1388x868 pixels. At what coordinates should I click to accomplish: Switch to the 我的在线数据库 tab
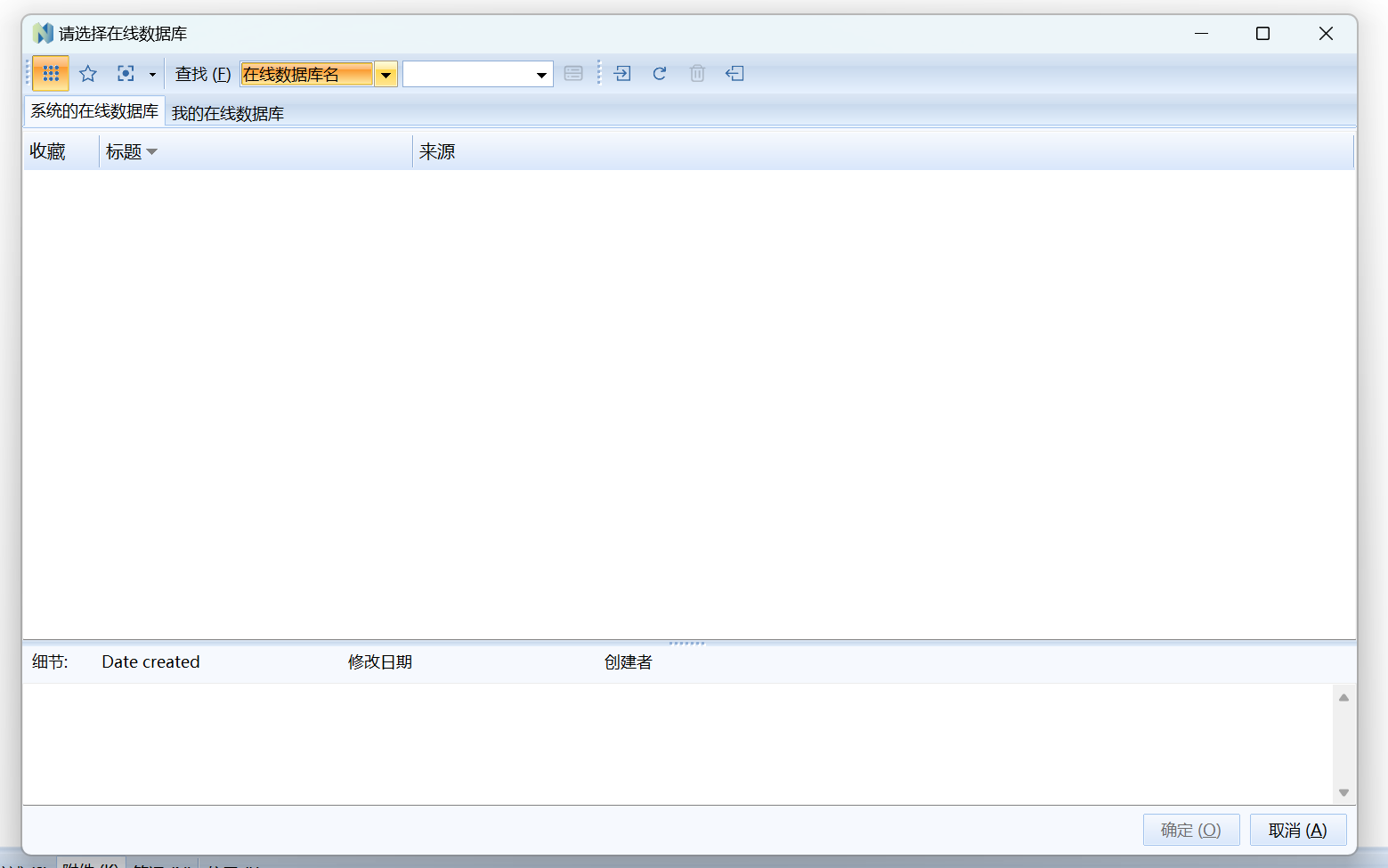[x=227, y=112]
